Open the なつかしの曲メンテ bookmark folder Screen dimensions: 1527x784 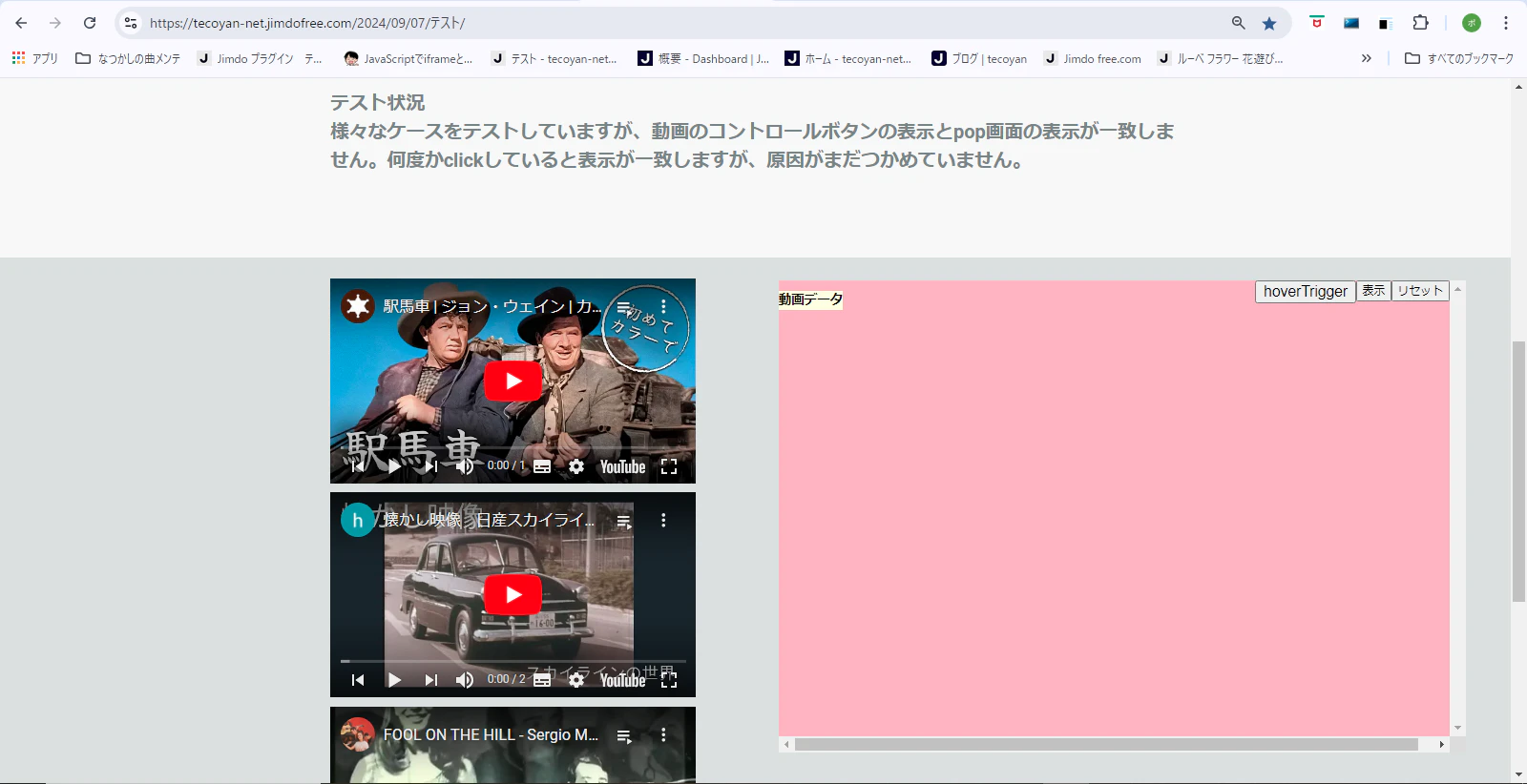point(128,58)
